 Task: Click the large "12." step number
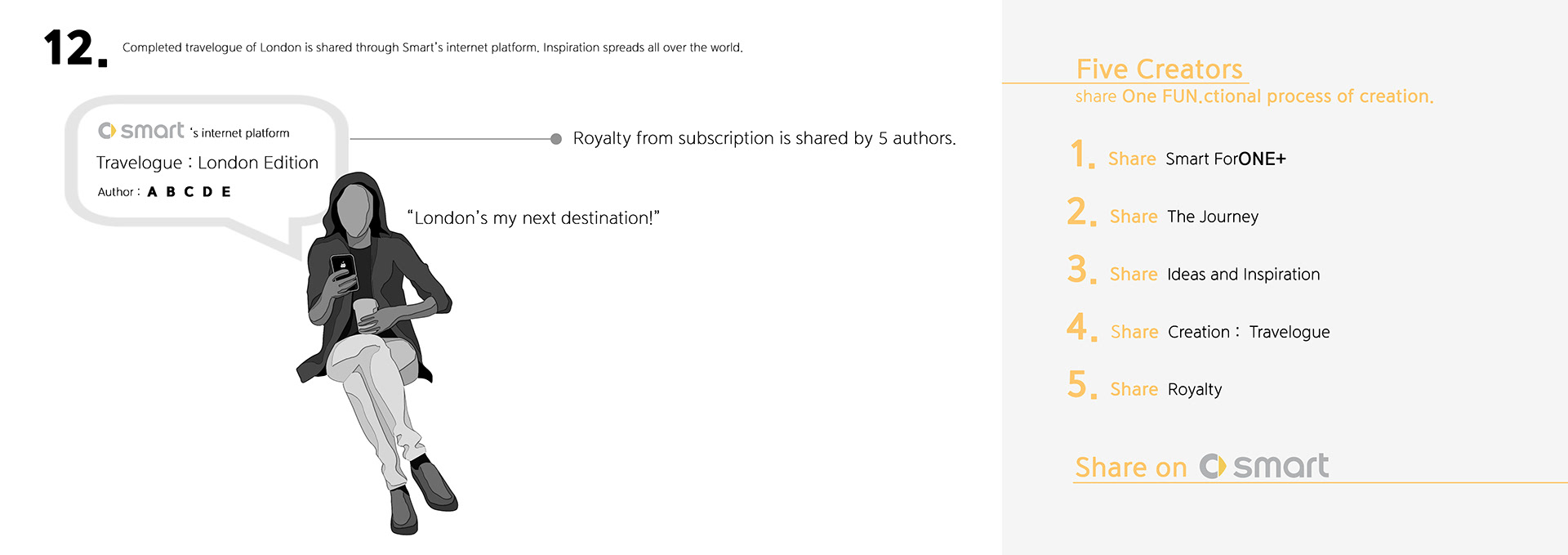click(x=74, y=48)
